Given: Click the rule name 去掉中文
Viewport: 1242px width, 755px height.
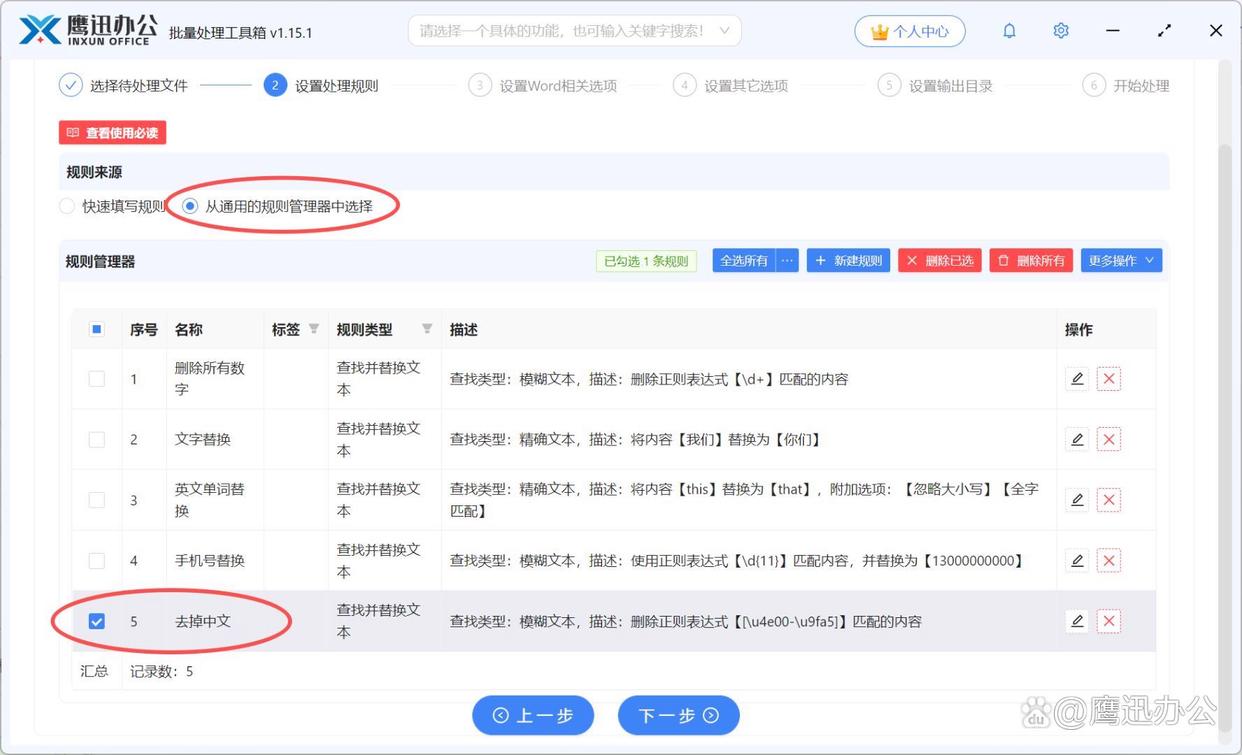Looking at the screenshot, I should point(203,621).
